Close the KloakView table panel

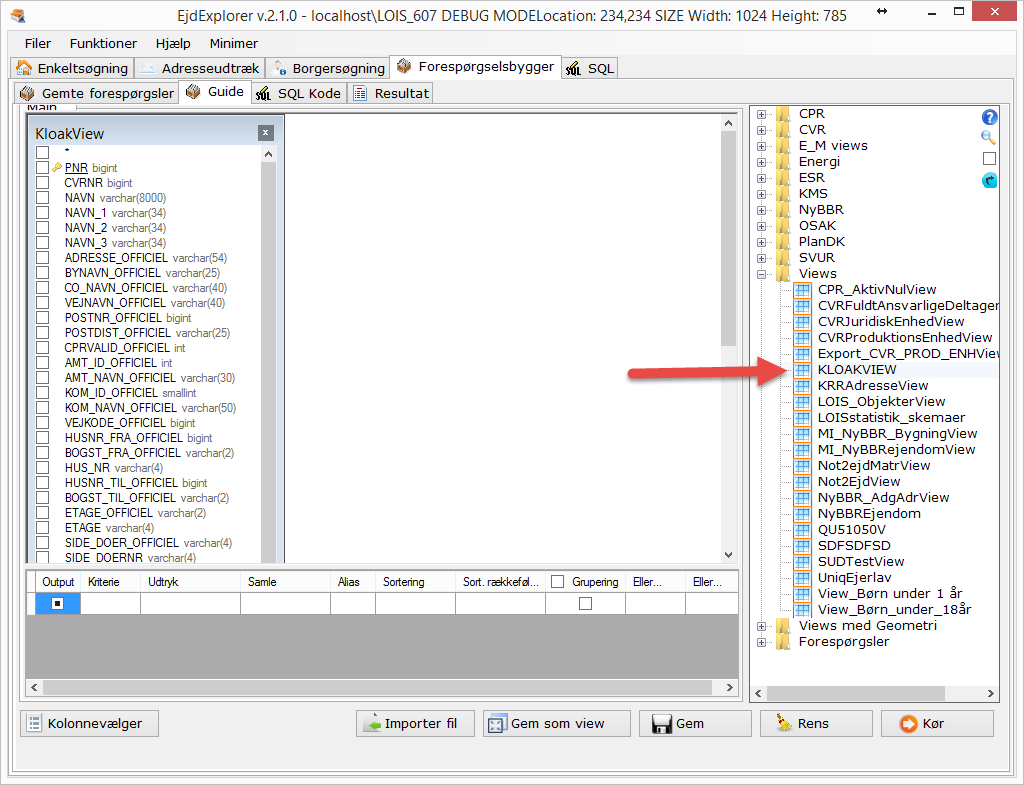[x=265, y=133]
